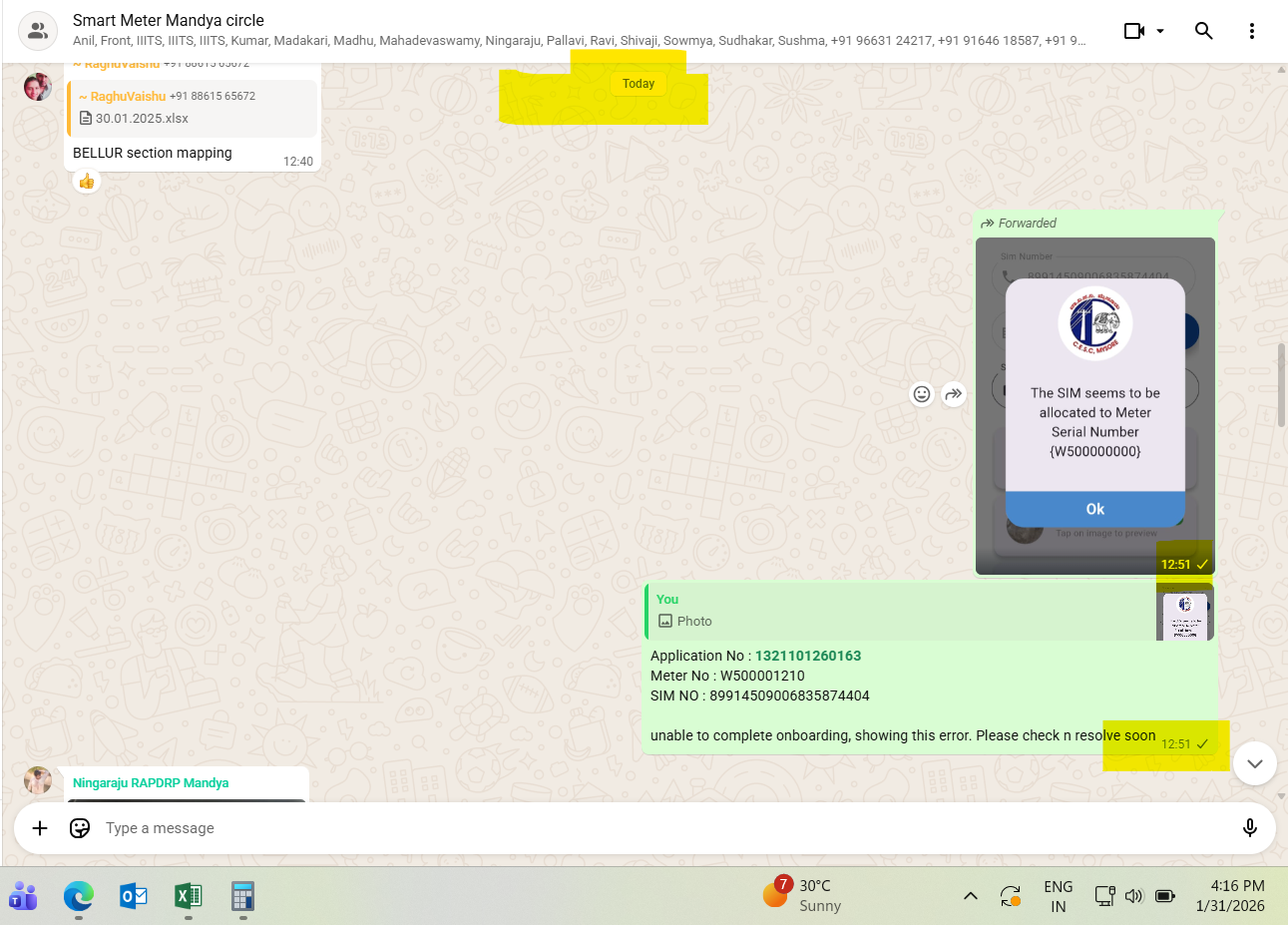Switch to Microsoft Edge in the taskbar
1288x925 pixels.
click(79, 896)
